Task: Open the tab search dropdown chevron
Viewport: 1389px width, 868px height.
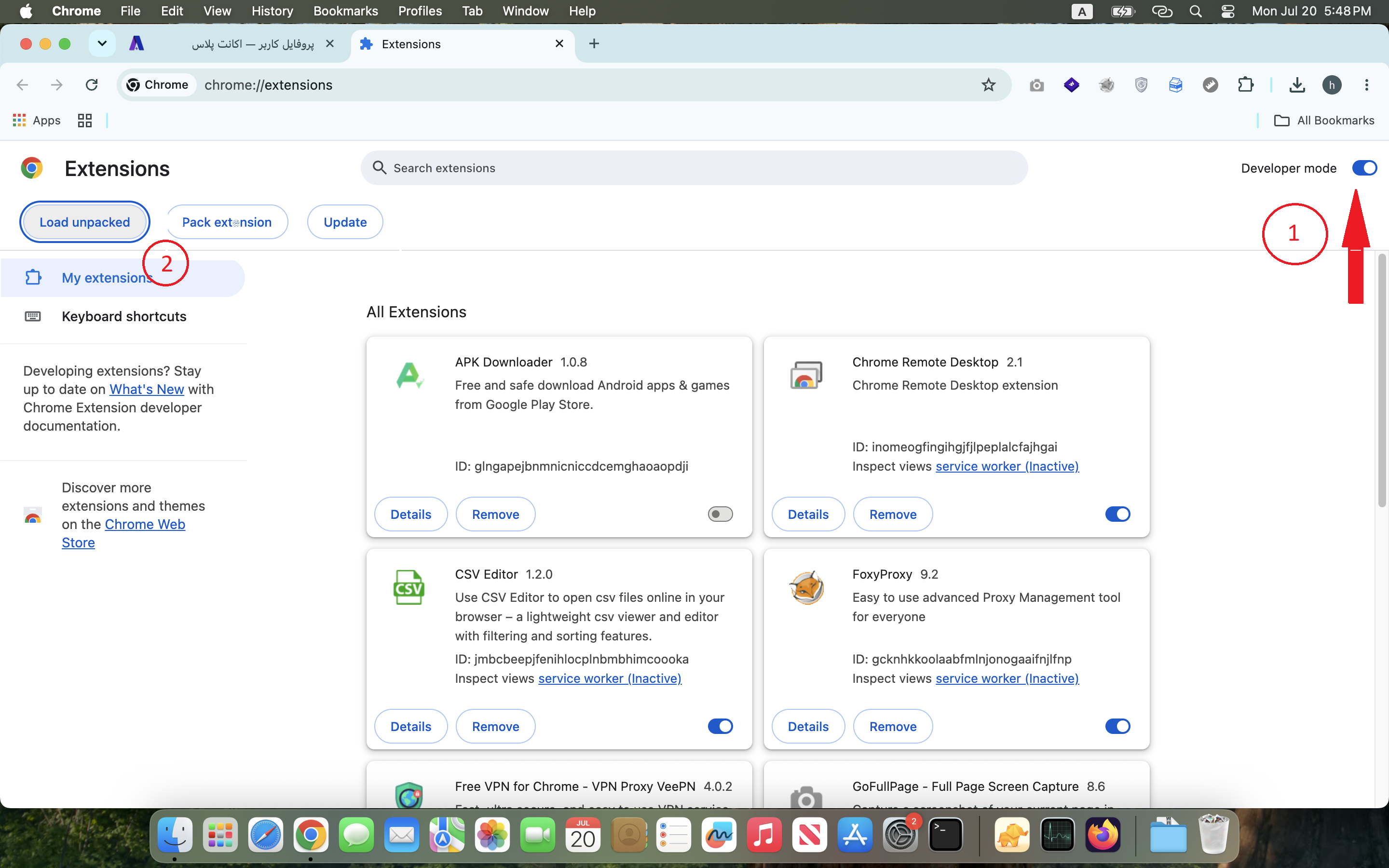Action: pyautogui.click(x=102, y=43)
